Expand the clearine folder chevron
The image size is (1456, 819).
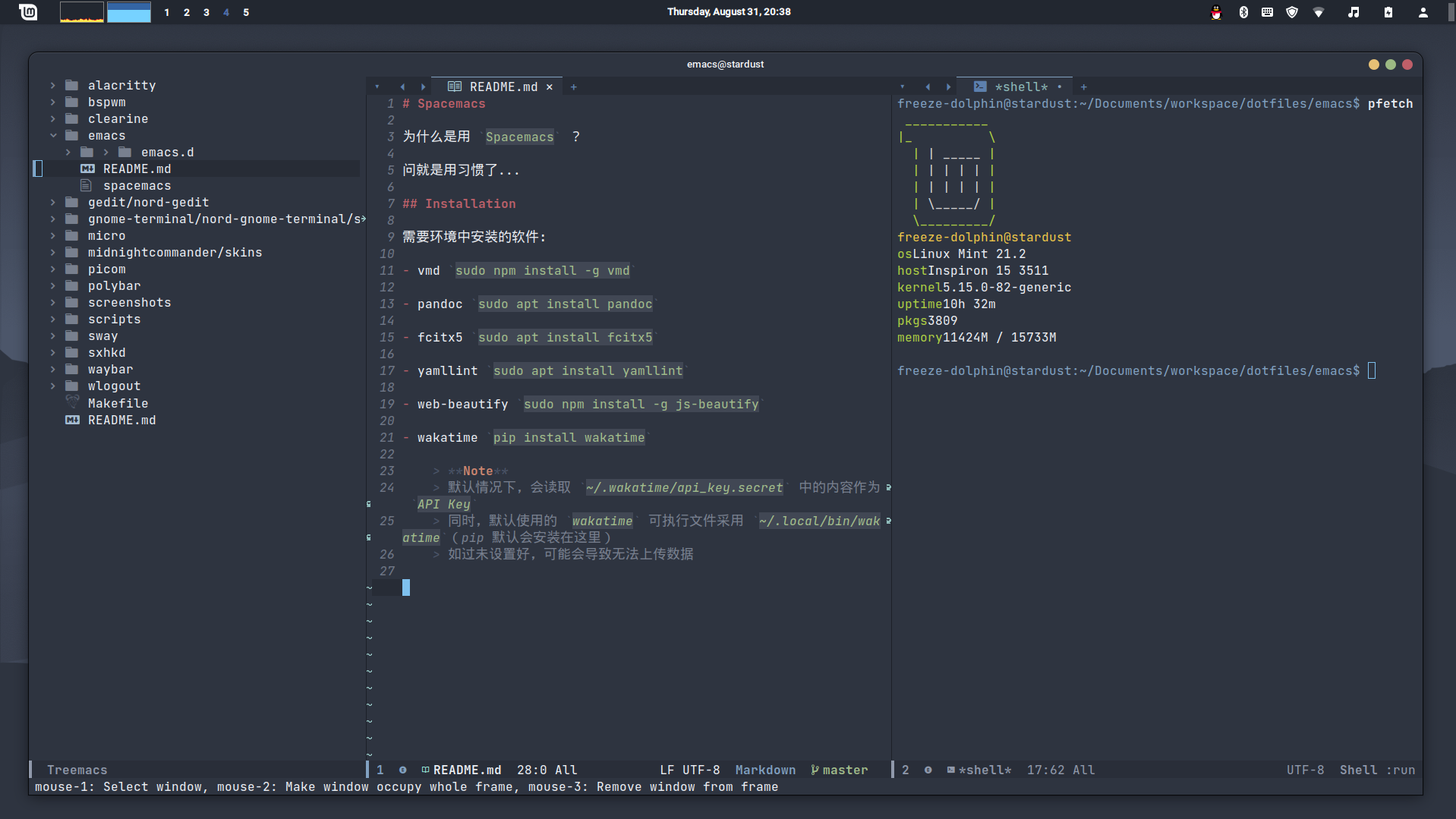point(52,118)
